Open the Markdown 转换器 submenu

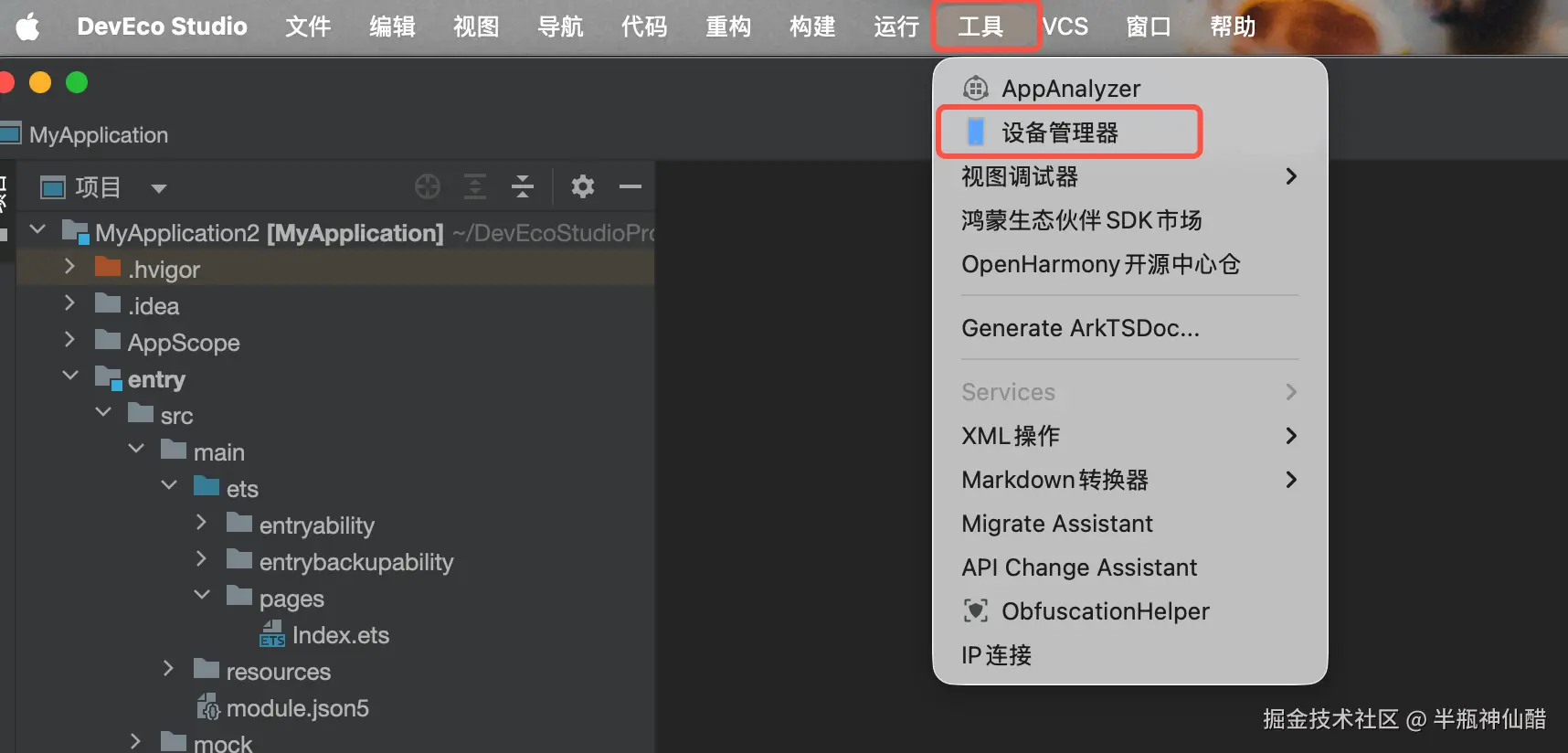pyautogui.click(x=1129, y=480)
